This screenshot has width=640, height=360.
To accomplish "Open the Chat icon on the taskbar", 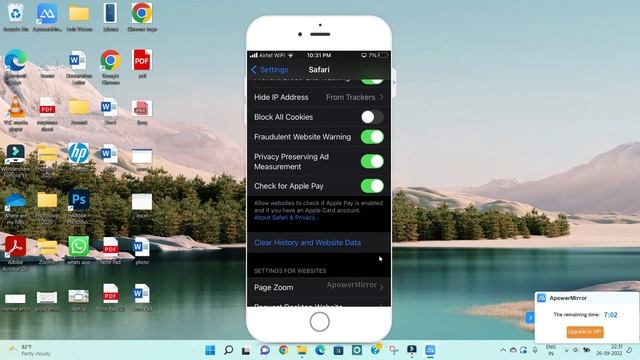I will coord(265,350).
